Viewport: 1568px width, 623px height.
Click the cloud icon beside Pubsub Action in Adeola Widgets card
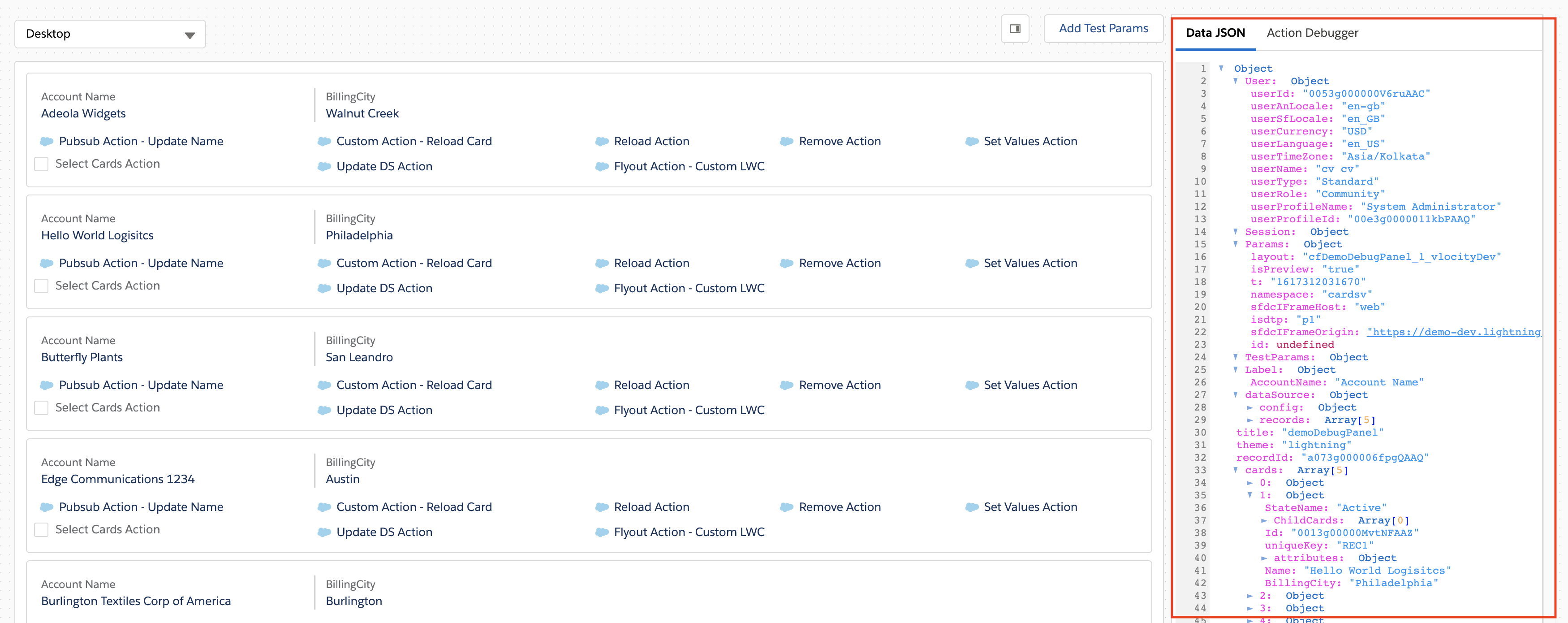(47, 141)
